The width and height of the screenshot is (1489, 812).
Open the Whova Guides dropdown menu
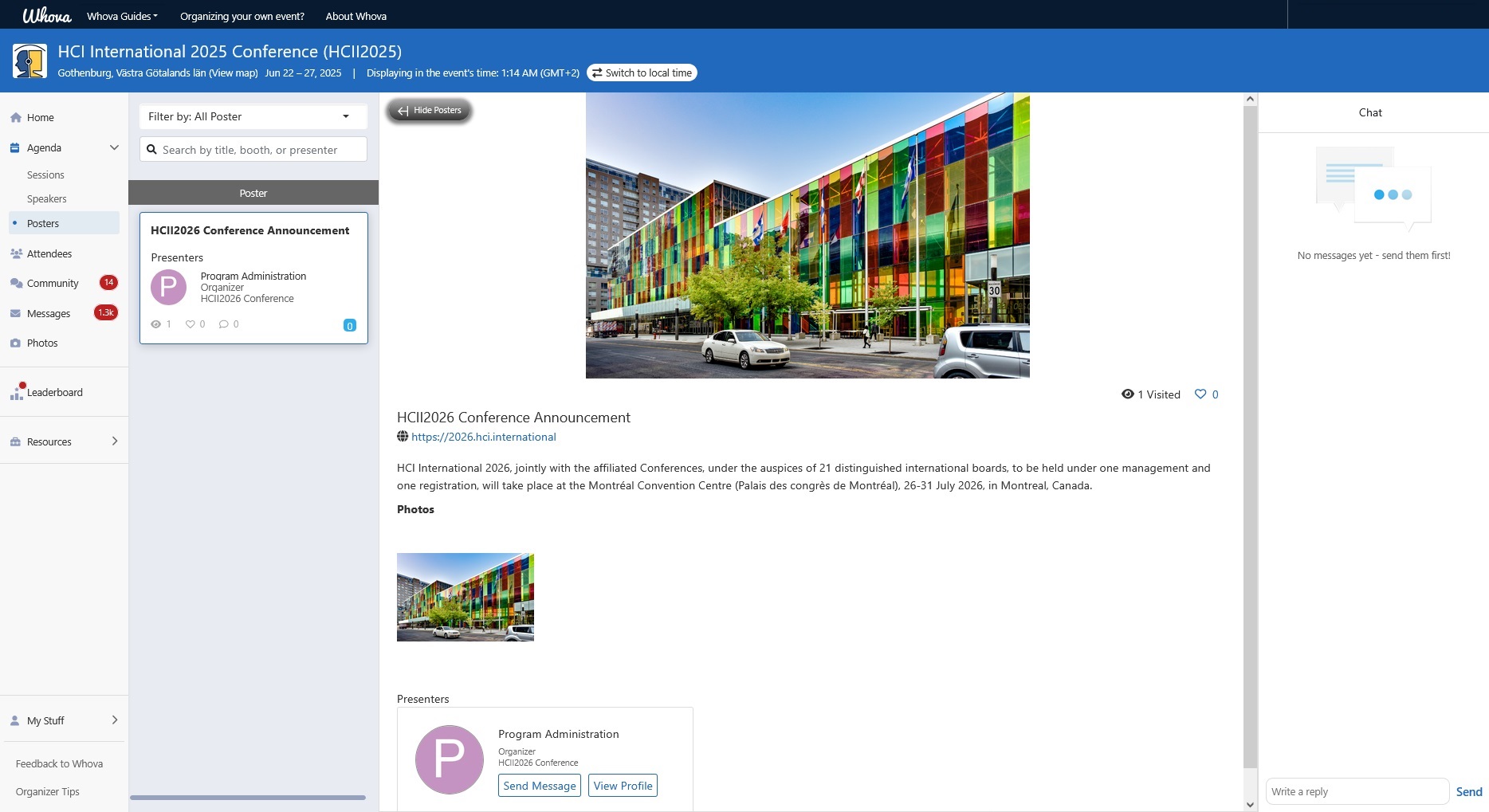tap(122, 16)
